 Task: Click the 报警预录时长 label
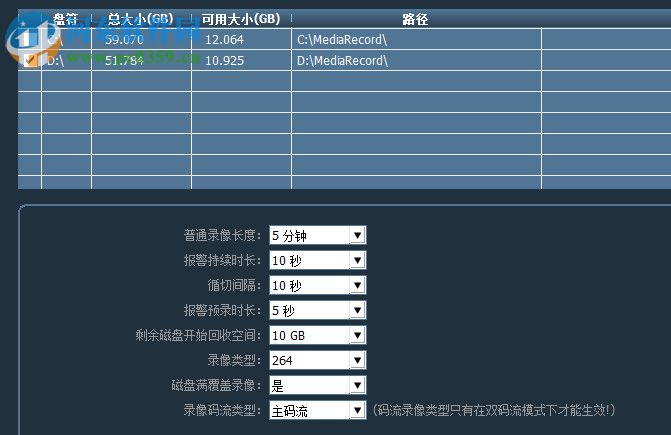tap(222, 310)
